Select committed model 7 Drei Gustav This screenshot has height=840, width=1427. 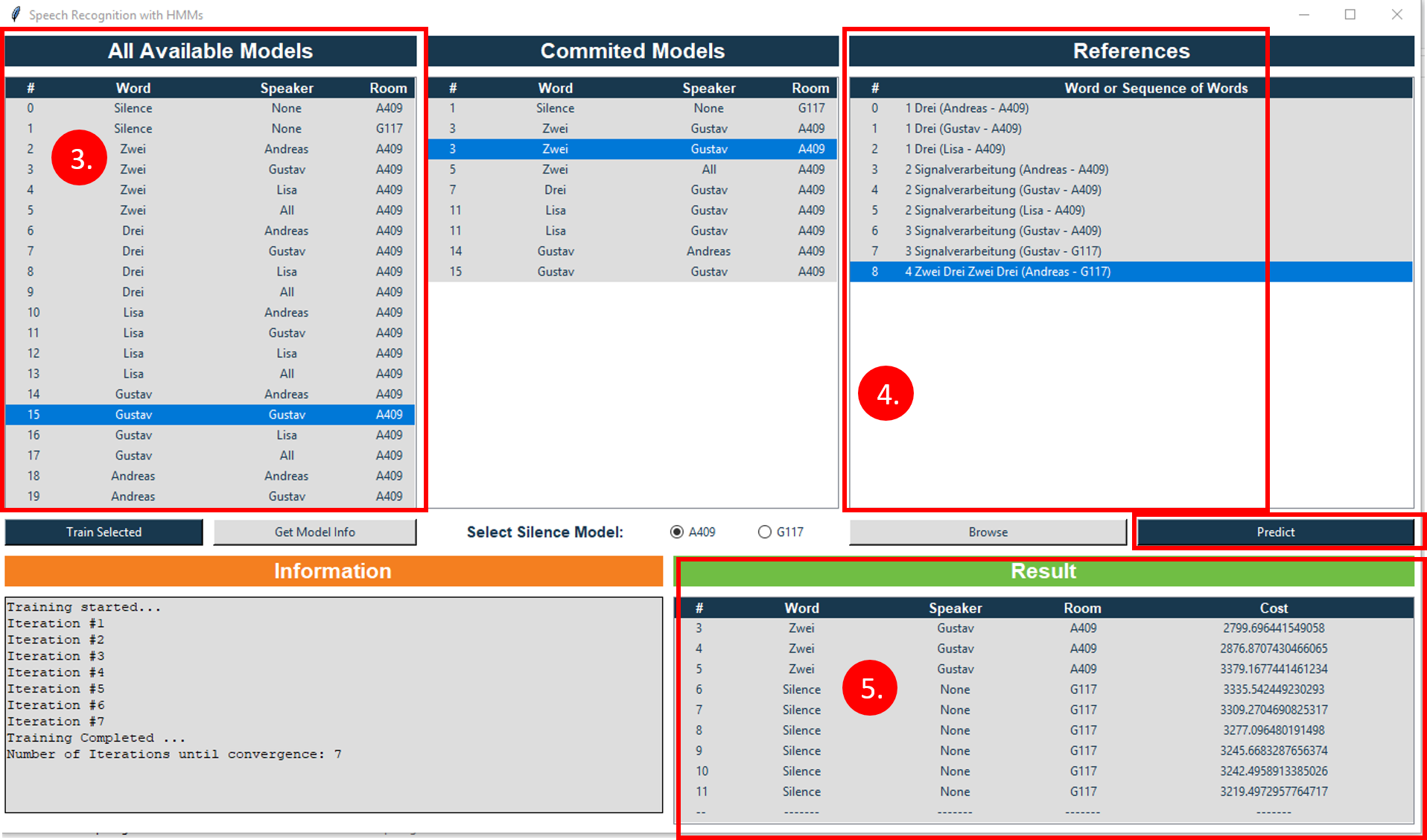632,190
